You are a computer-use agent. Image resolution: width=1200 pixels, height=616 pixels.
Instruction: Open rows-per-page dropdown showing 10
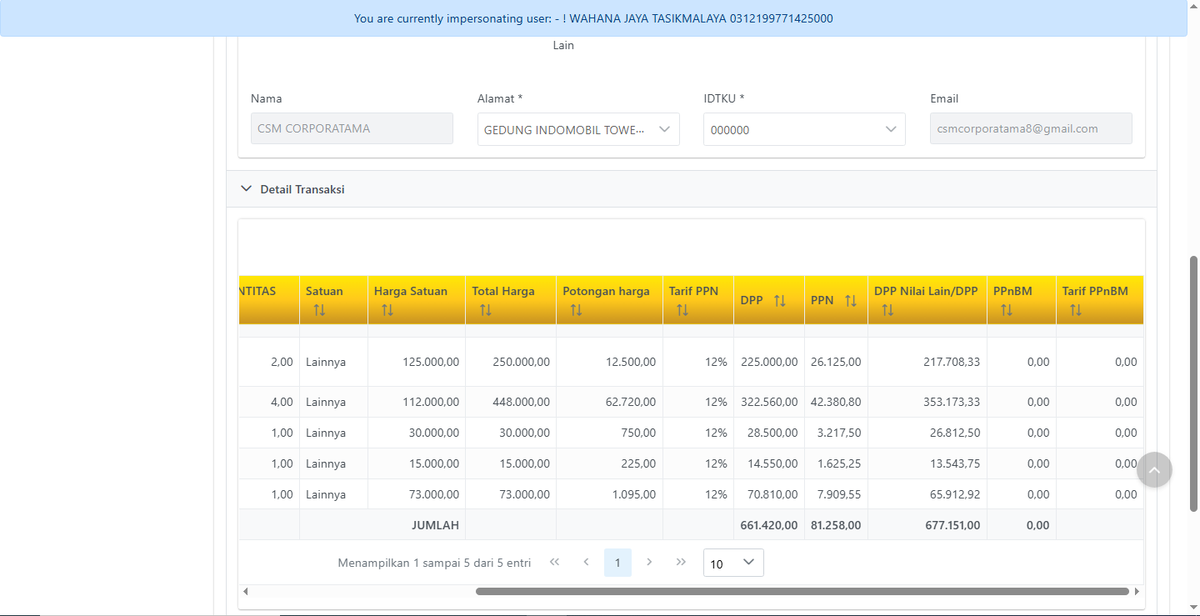click(733, 563)
